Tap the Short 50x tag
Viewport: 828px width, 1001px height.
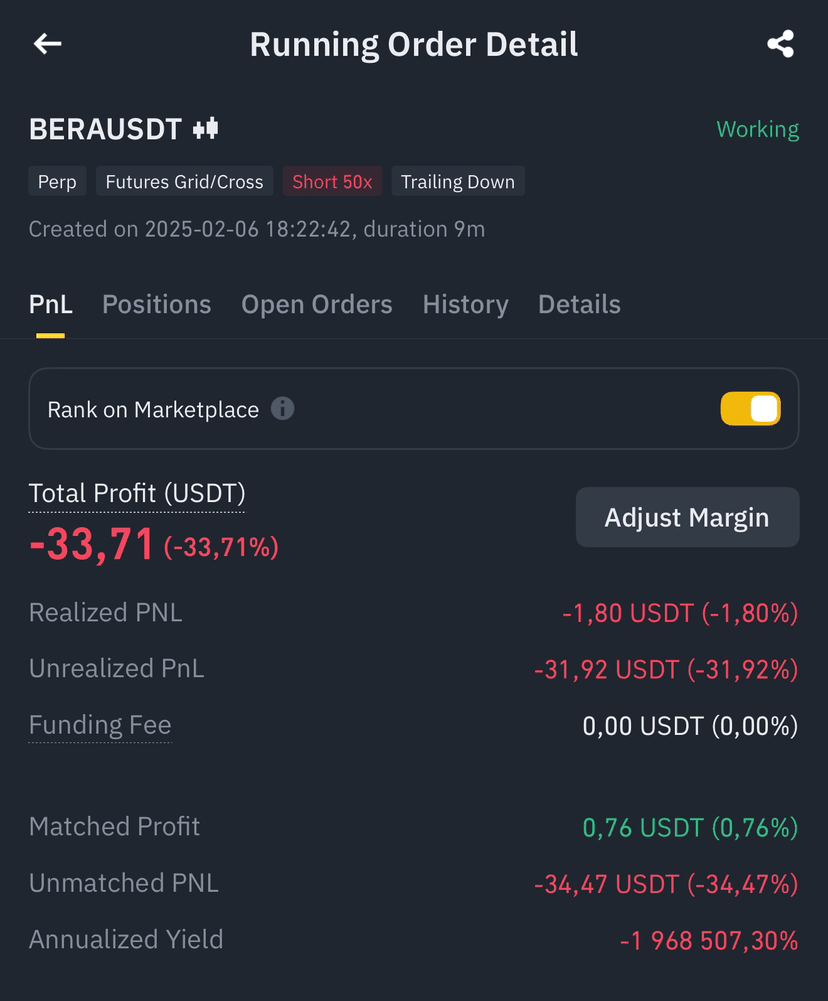click(x=332, y=181)
